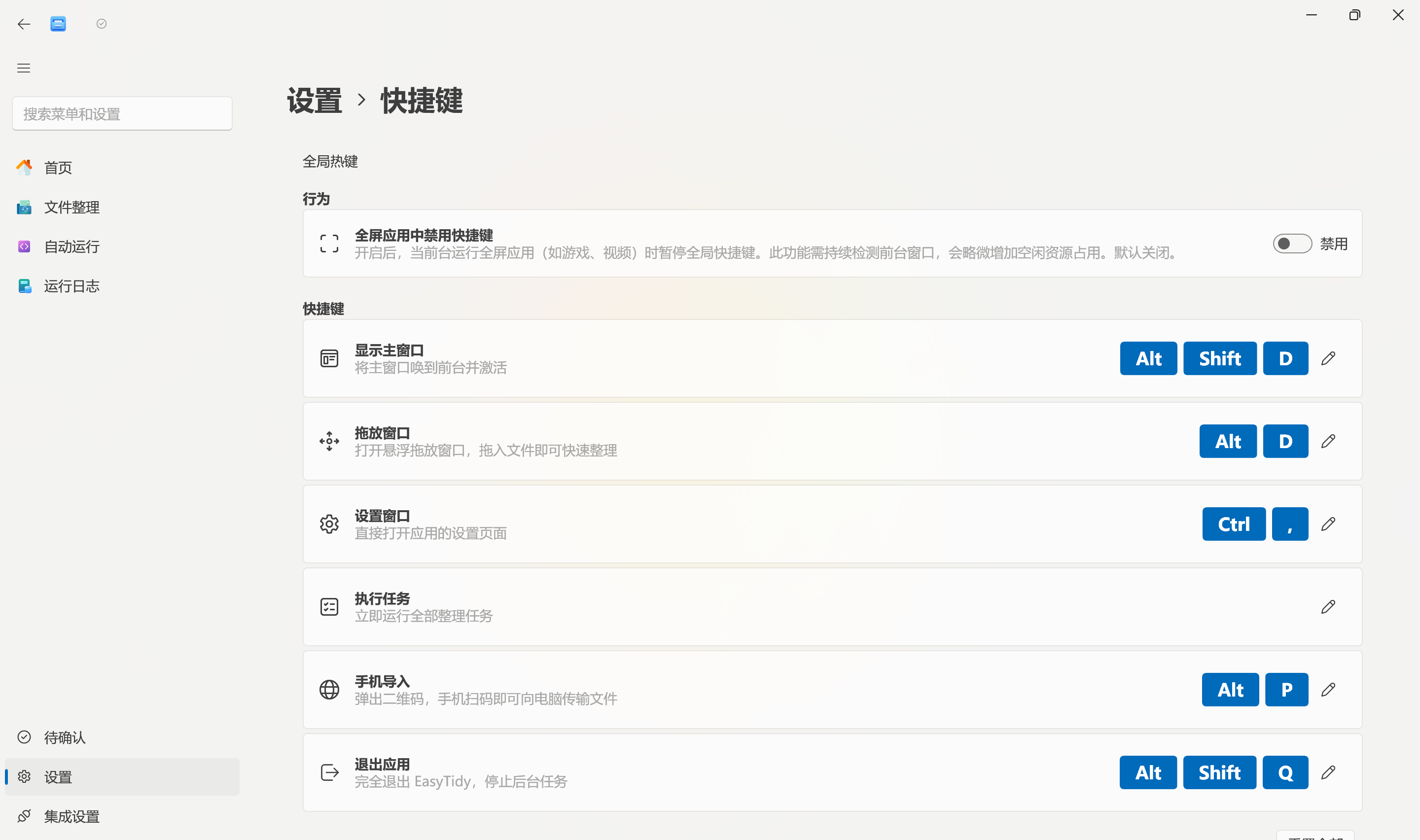This screenshot has width=1420, height=840.
Task: Click the Q key in 退出应用 row
Action: click(1285, 772)
